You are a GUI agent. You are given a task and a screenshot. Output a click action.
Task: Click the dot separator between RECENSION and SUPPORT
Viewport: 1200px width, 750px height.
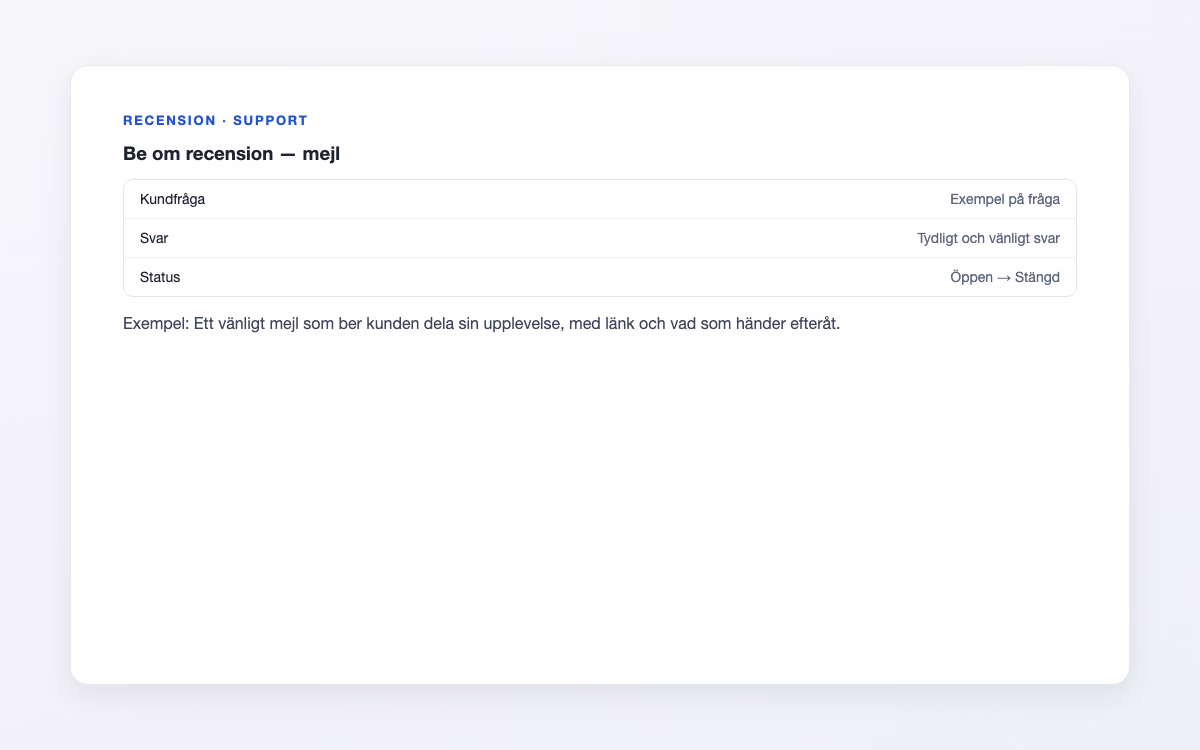tap(225, 120)
